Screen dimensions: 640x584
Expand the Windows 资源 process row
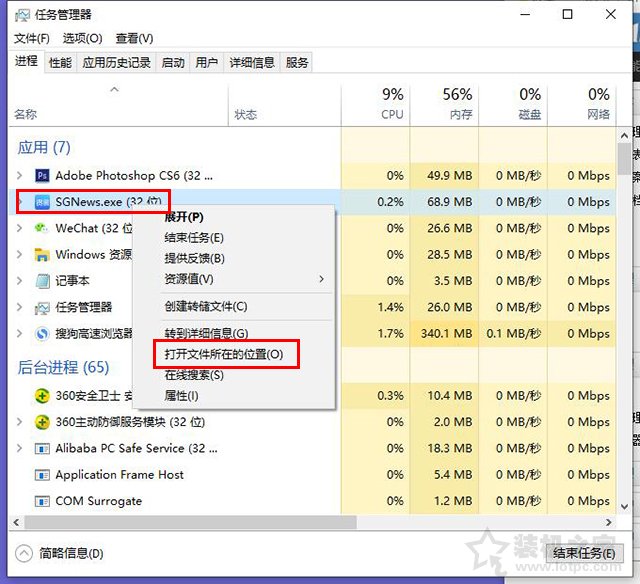pos(19,255)
